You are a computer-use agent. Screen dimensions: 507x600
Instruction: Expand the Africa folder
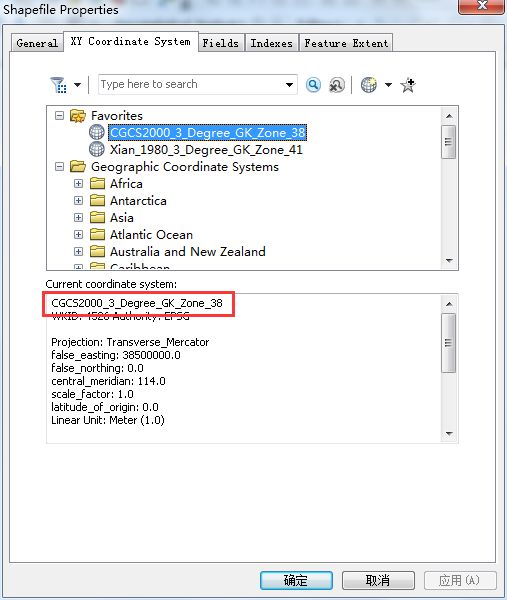coord(78,183)
